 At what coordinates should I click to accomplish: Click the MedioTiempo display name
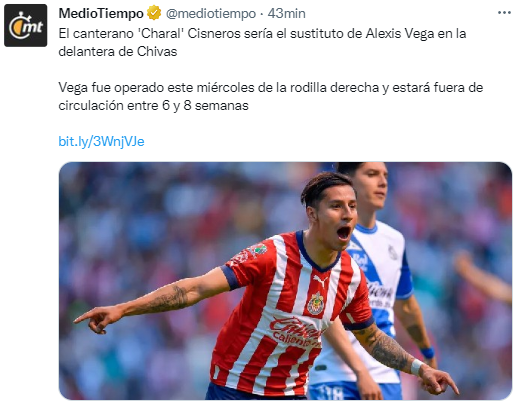[x=101, y=13]
